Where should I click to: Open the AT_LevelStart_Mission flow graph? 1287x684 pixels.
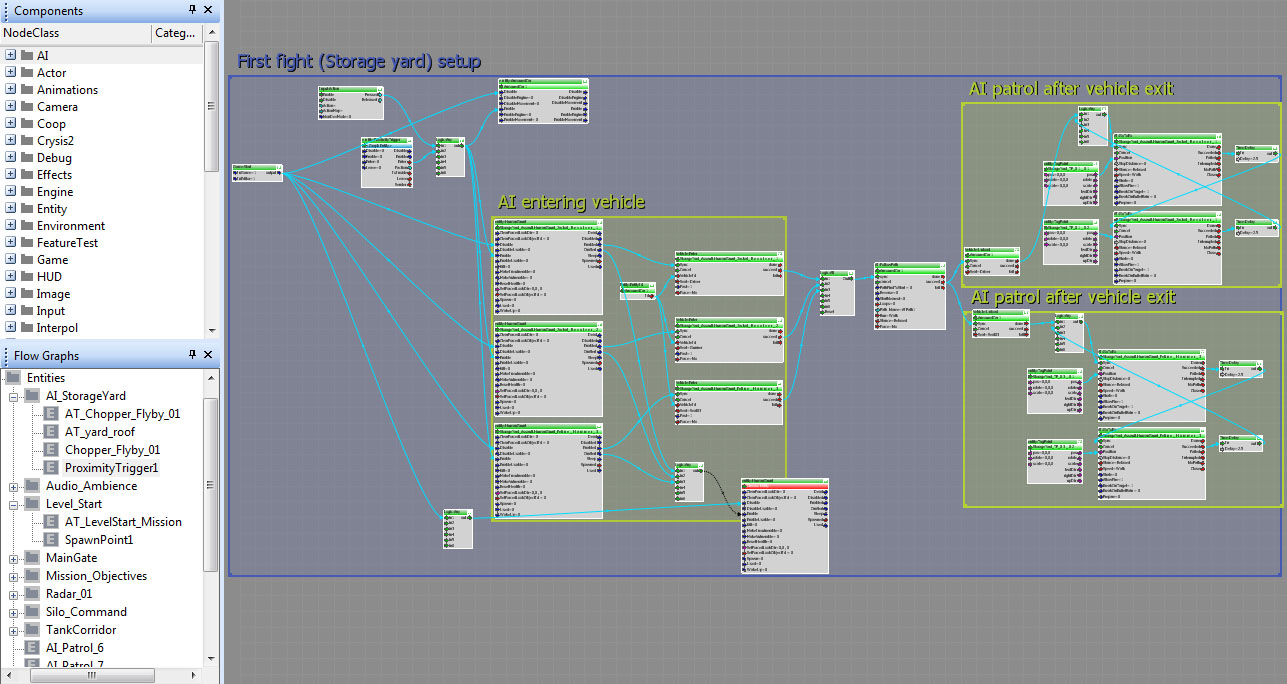(x=123, y=522)
